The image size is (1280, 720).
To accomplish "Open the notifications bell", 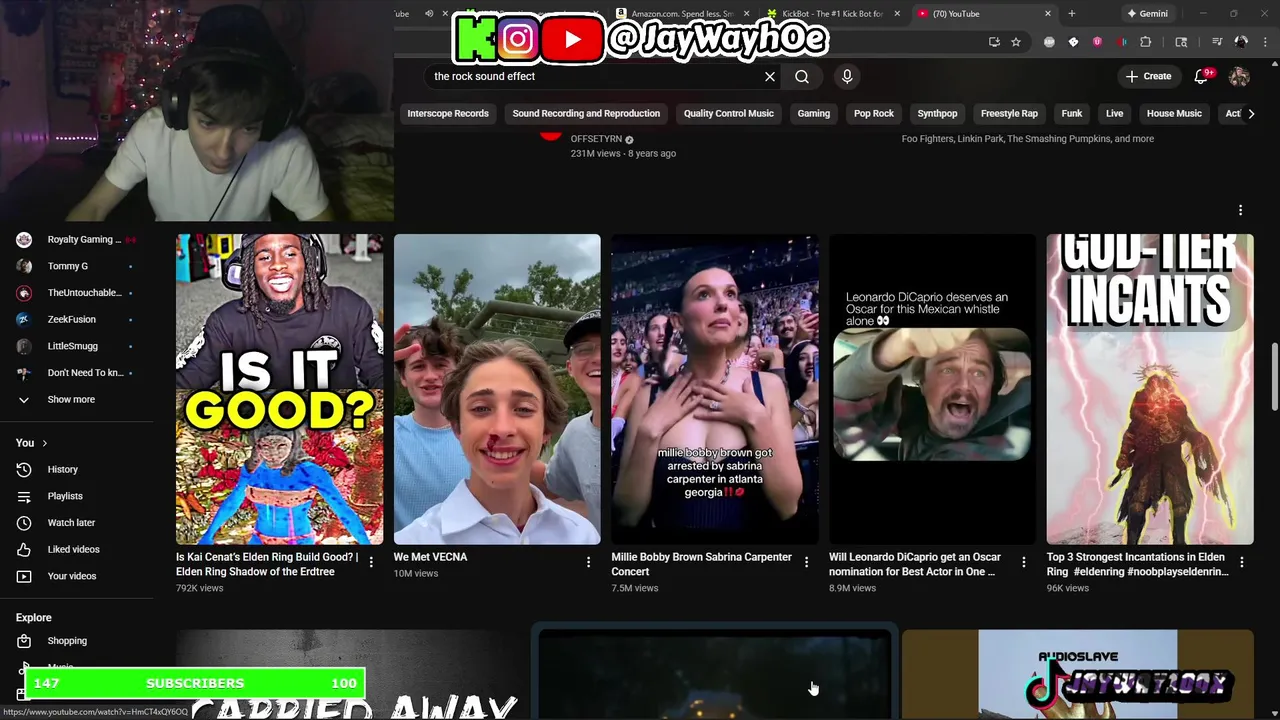I will 1202,76.
